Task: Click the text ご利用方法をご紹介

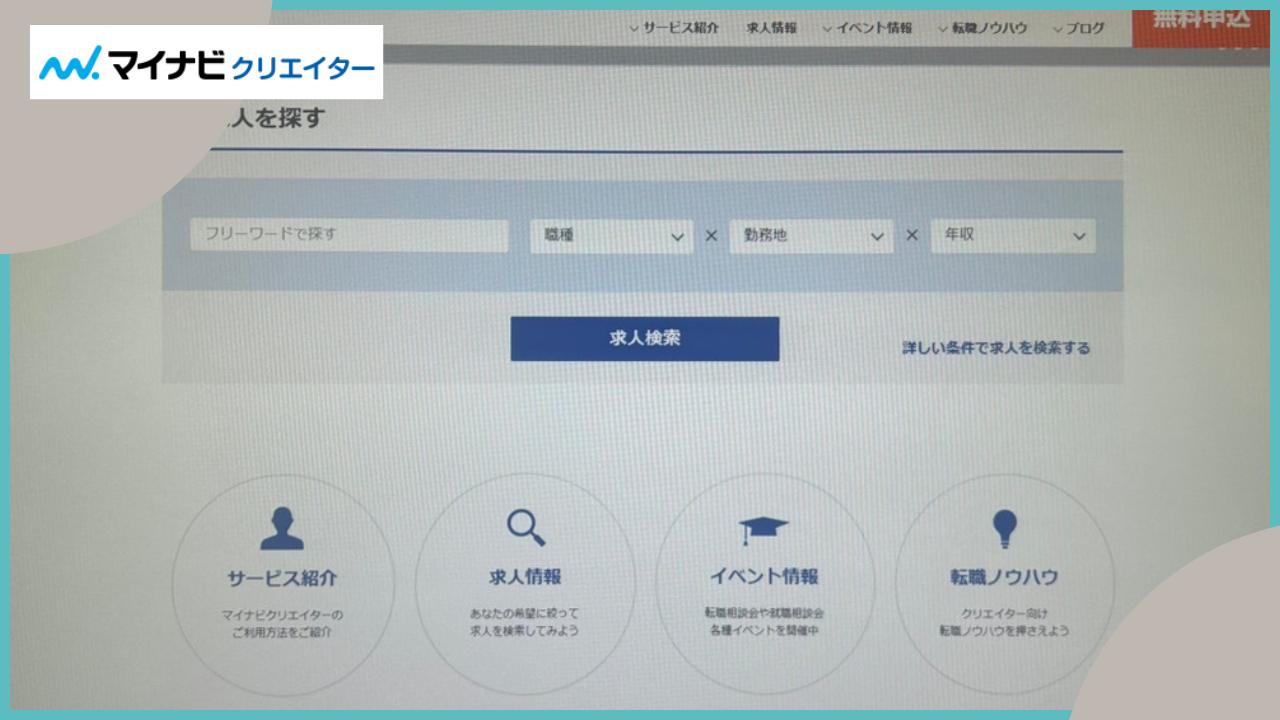Action: click(x=282, y=632)
